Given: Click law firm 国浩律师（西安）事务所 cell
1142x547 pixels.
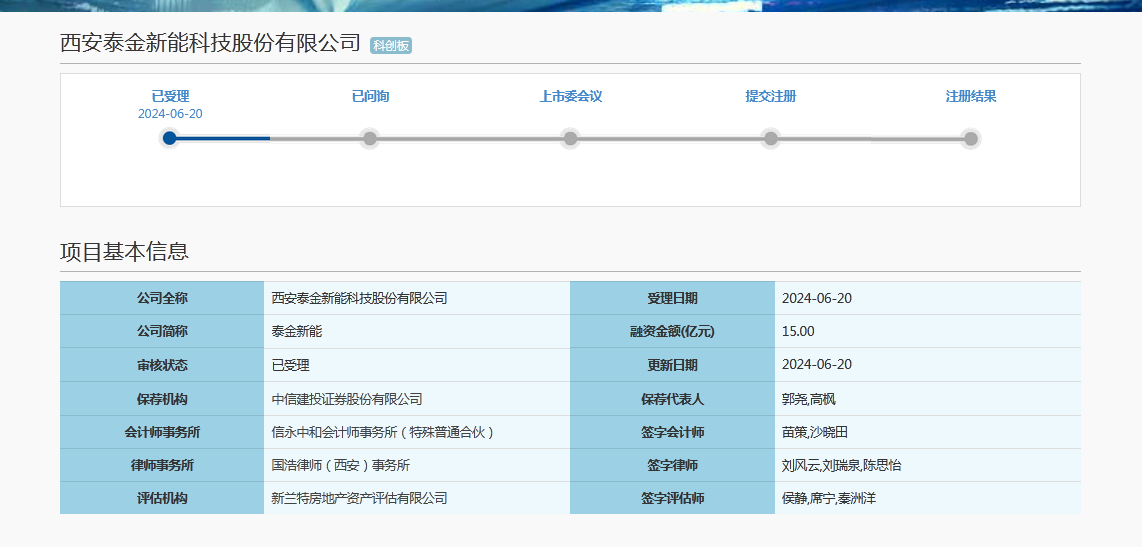Looking at the screenshot, I should tap(341, 465).
